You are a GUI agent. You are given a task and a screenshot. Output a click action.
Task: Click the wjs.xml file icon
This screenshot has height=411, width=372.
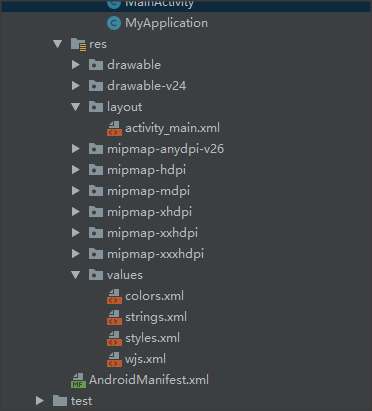point(114,359)
